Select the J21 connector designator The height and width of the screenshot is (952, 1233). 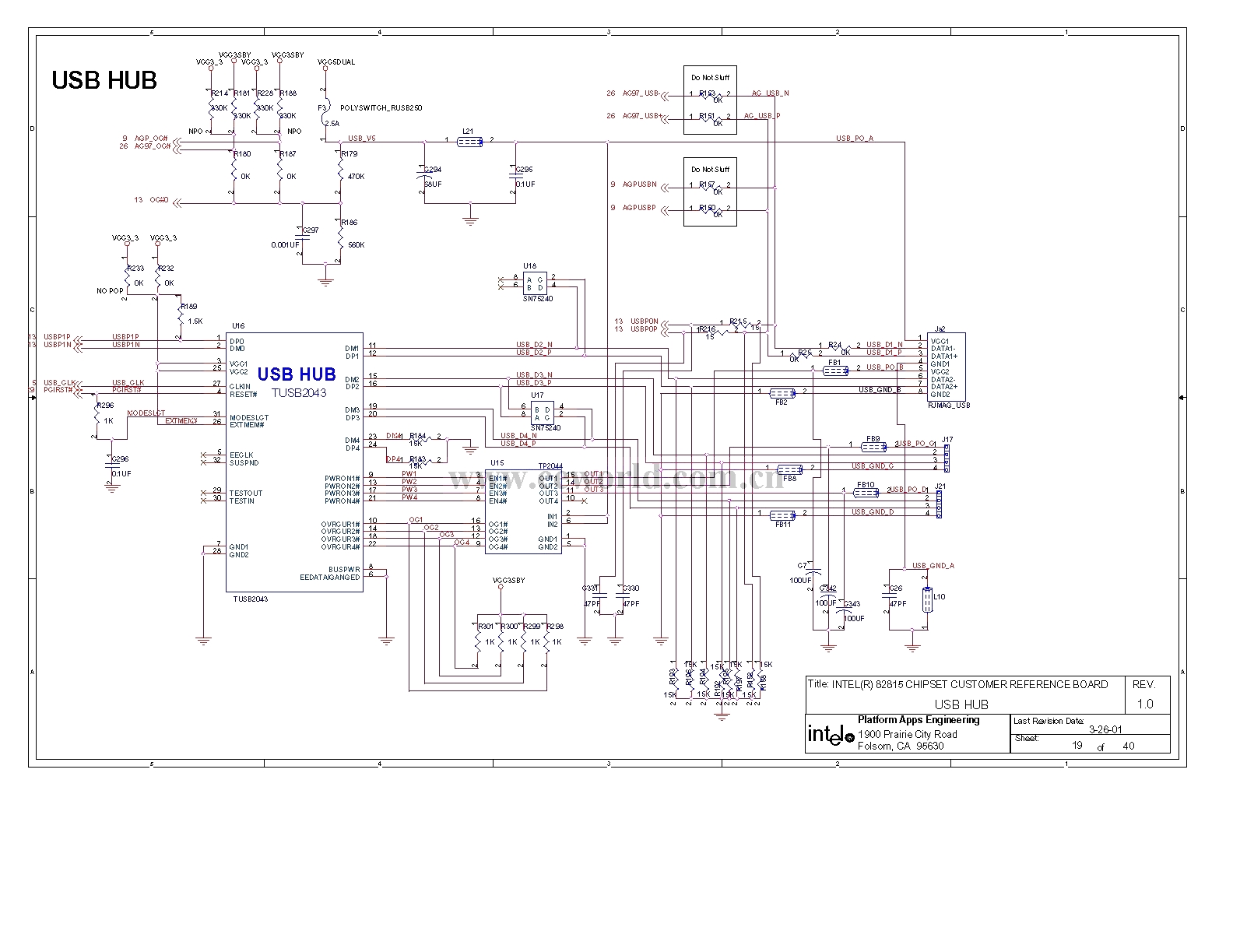click(940, 487)
